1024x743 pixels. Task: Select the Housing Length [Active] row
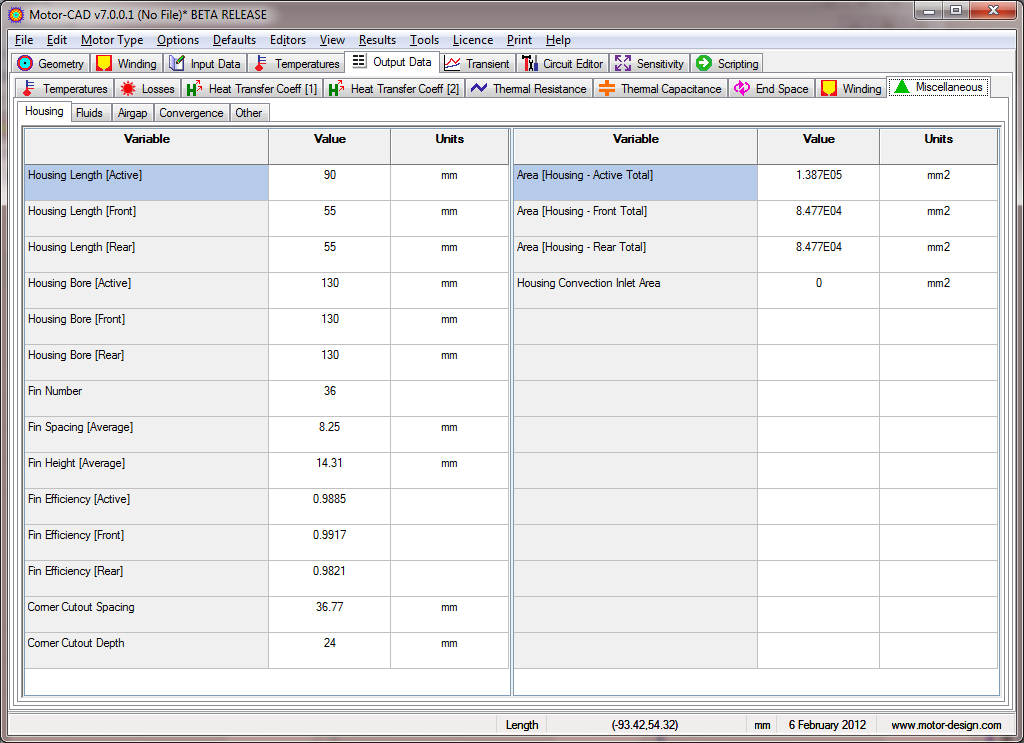pos(266,182)
